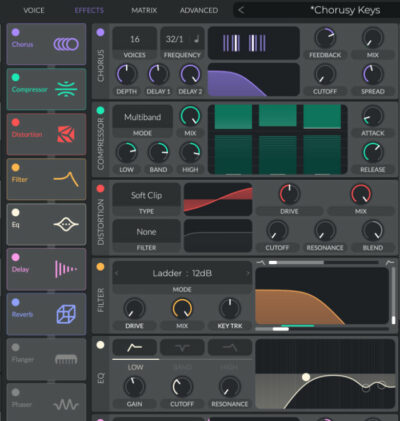Click the multiband compressor level display
Viewport: 400px width, 421px height.
278,139
